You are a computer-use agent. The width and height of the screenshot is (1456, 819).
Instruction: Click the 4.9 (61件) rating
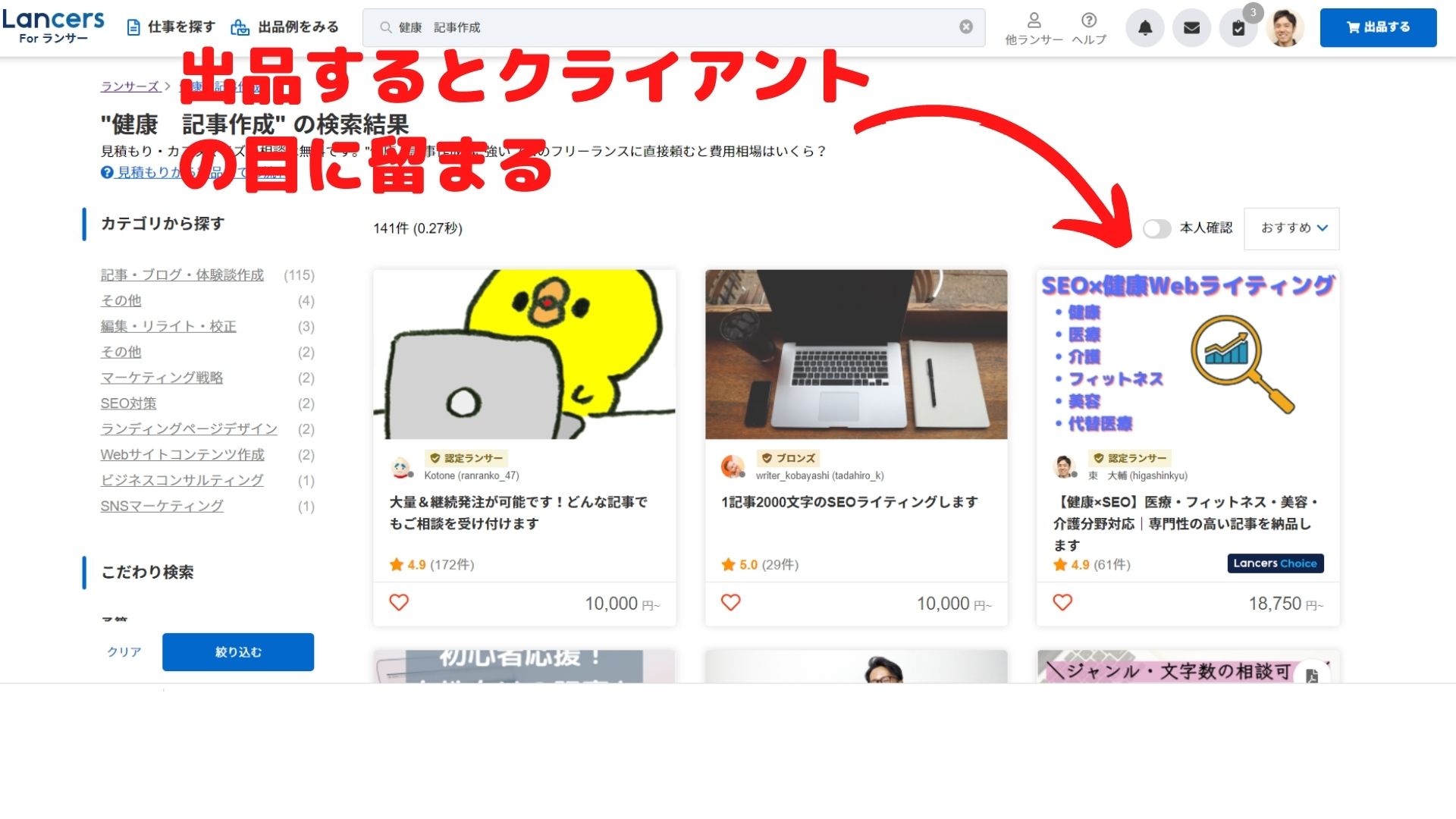pos(1092,565)
